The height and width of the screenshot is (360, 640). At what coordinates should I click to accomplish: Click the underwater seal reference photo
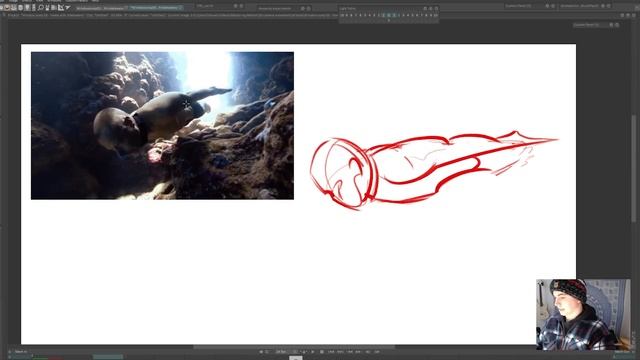tap(162, 125)
